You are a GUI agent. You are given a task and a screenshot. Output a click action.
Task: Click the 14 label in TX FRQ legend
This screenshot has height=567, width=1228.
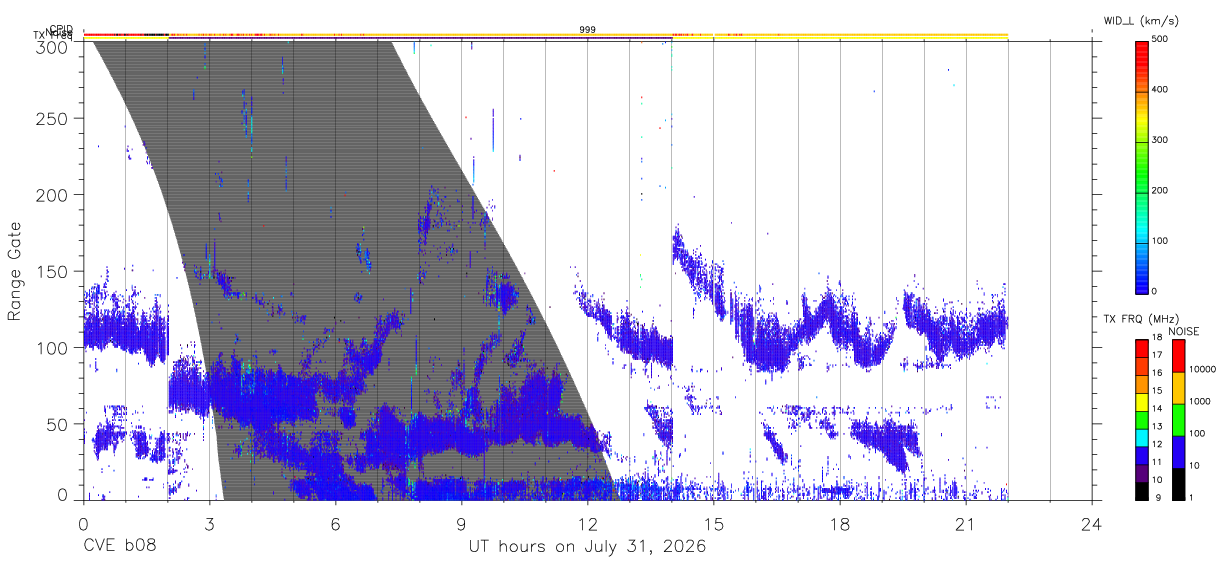pos(1156,408)
